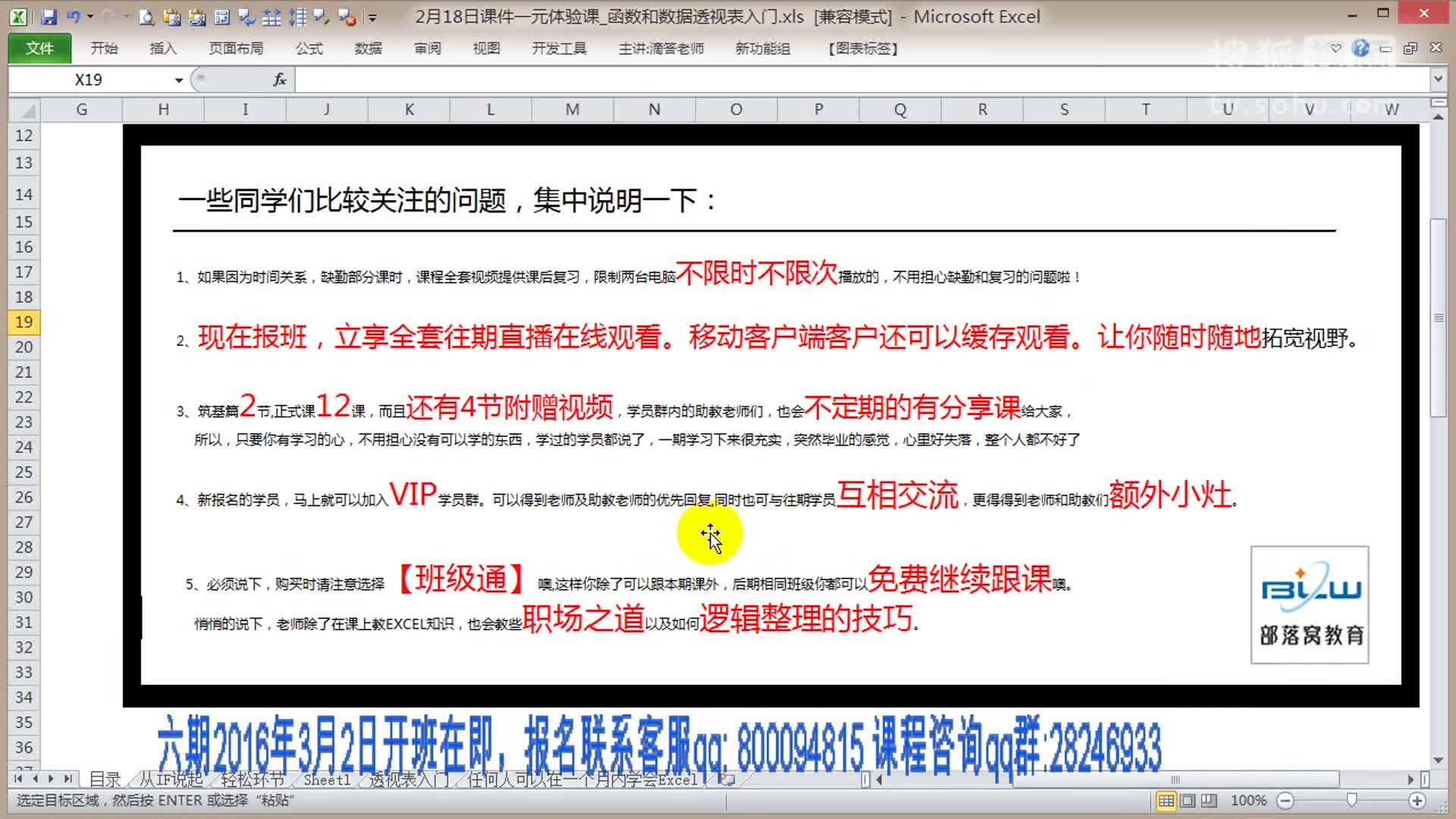Open the 公式 ribbon tab
Image resolution: width=1456 pixels, height=819 pixels.
click(x=309, y=49)
